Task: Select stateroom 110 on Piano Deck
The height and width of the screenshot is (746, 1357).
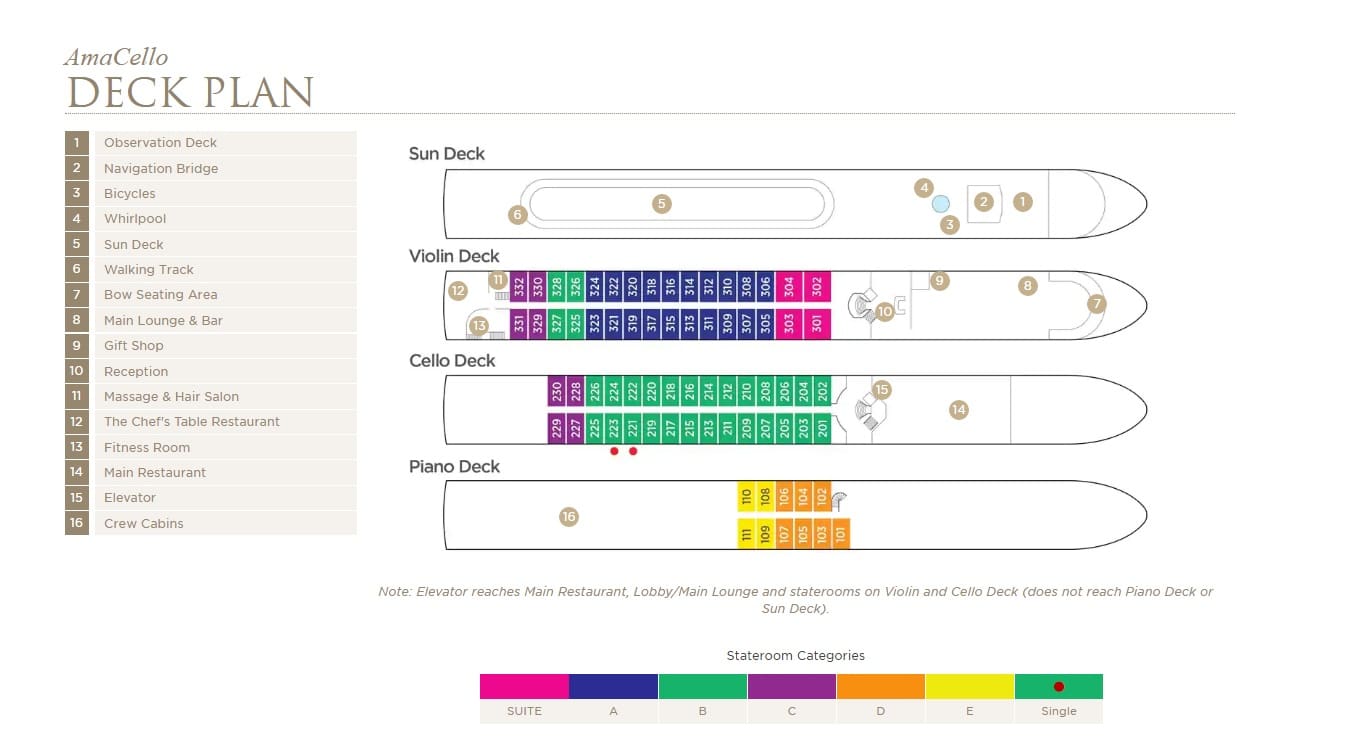Action: (x=746, y=496)
